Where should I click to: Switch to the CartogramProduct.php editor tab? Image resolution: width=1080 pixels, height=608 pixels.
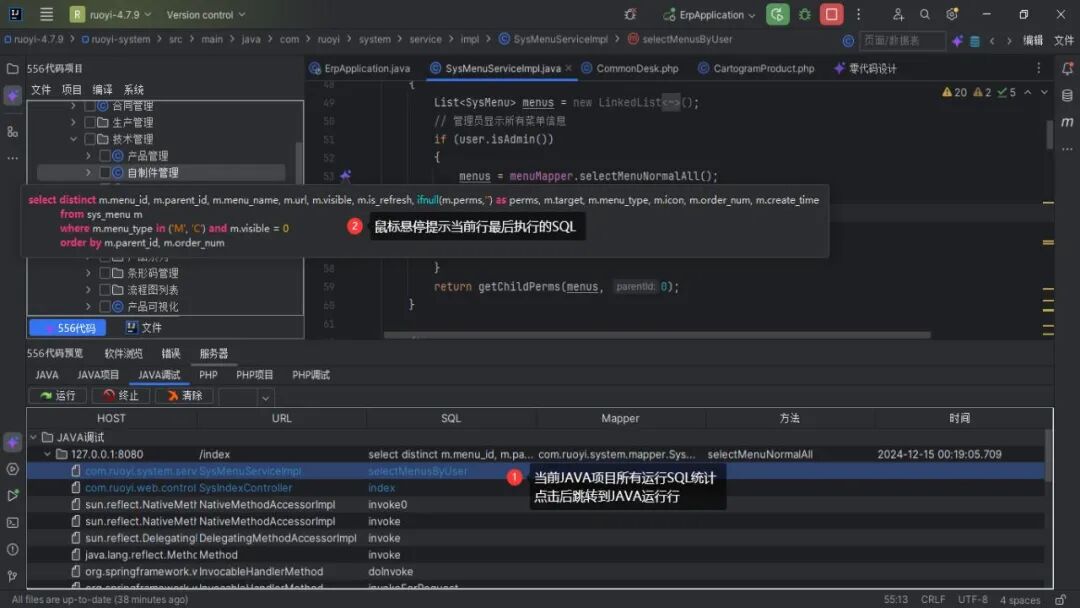[x=756, y=68]
